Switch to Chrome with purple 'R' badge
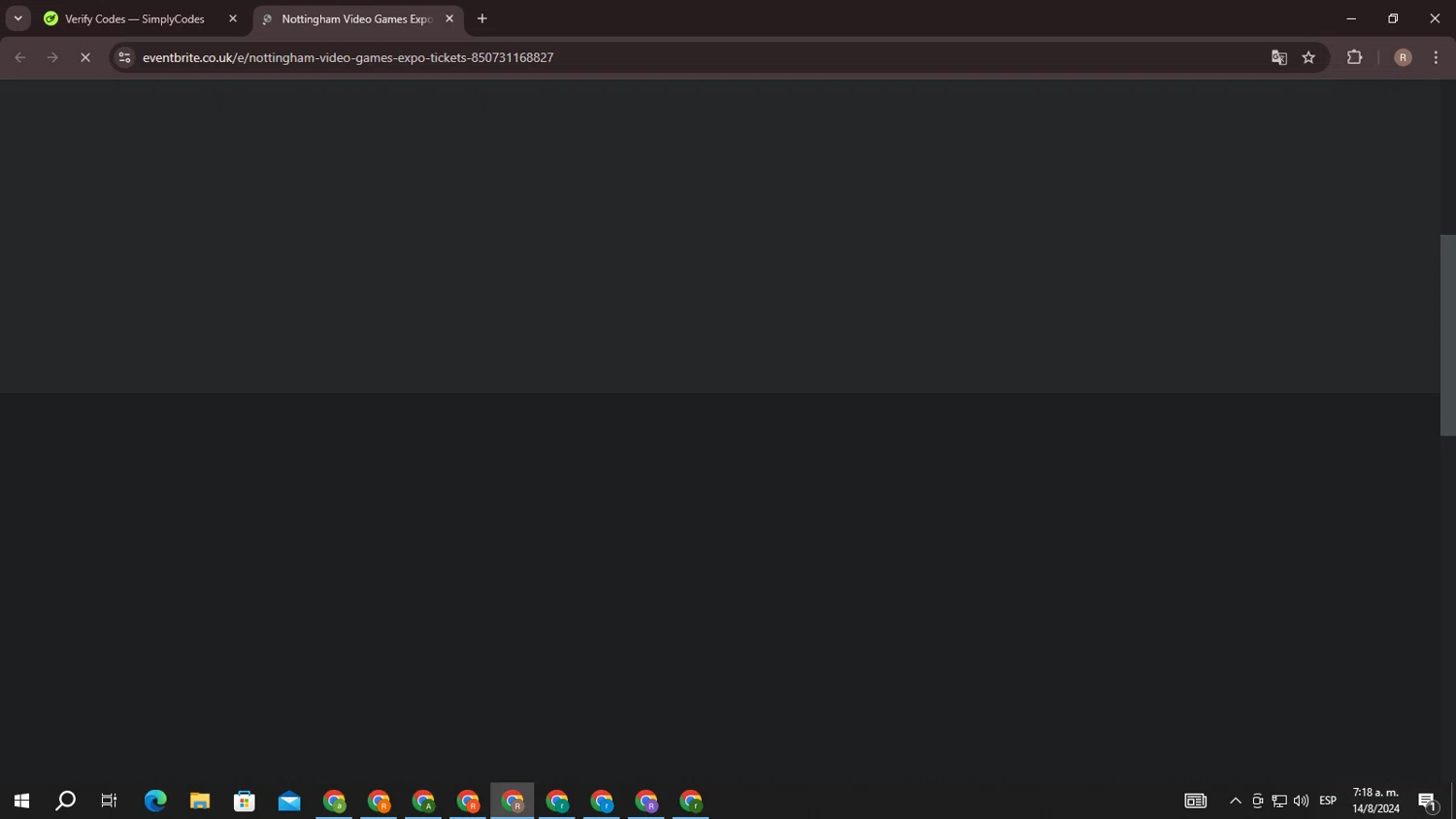 646,801
